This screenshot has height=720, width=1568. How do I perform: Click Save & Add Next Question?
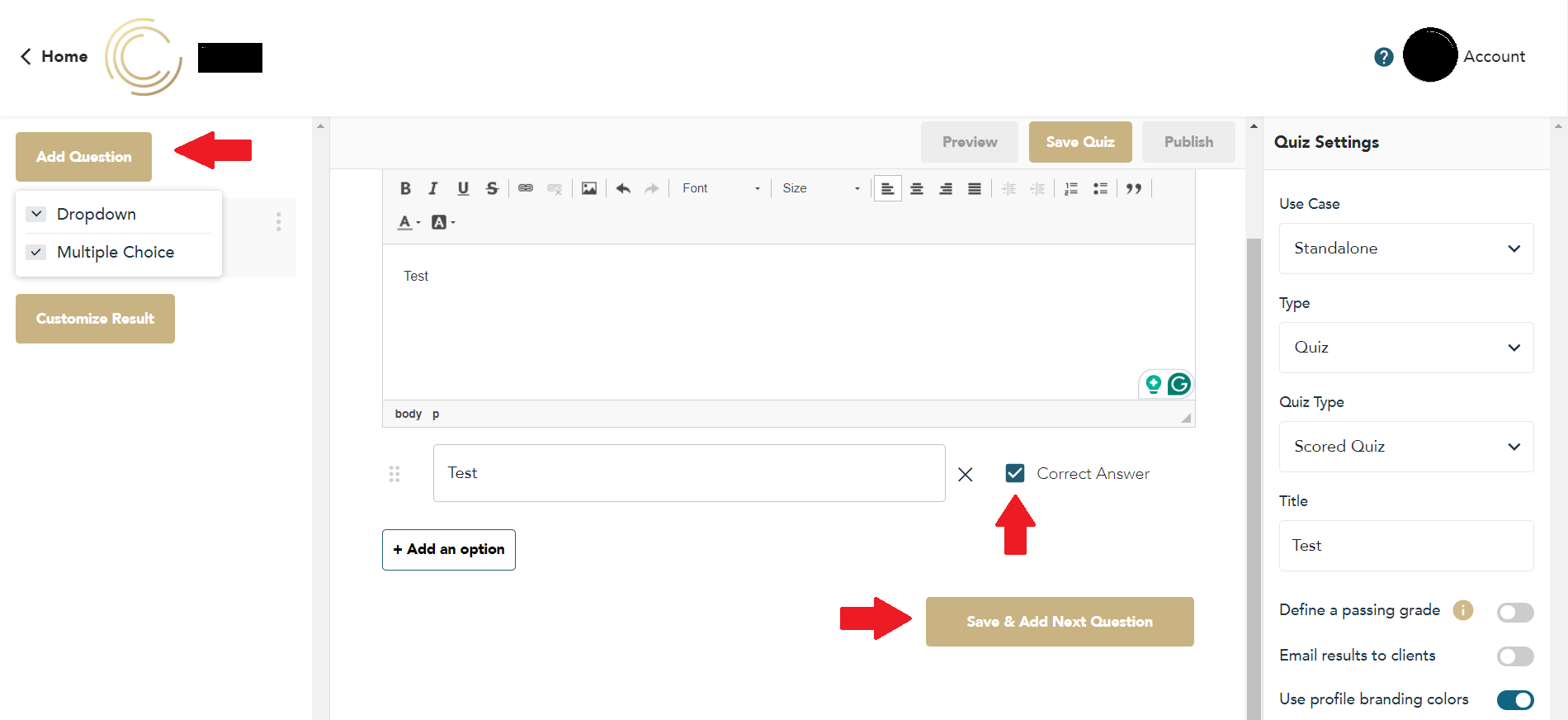1059,622
